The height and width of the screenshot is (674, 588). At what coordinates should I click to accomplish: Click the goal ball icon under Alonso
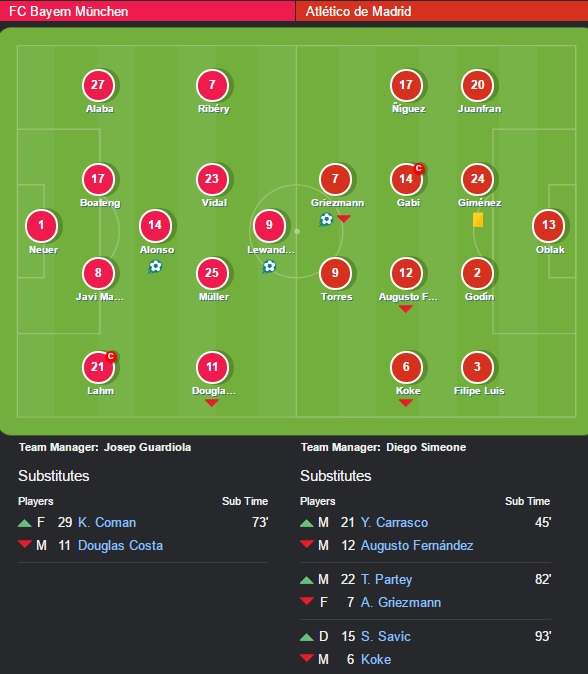(155, 267)
